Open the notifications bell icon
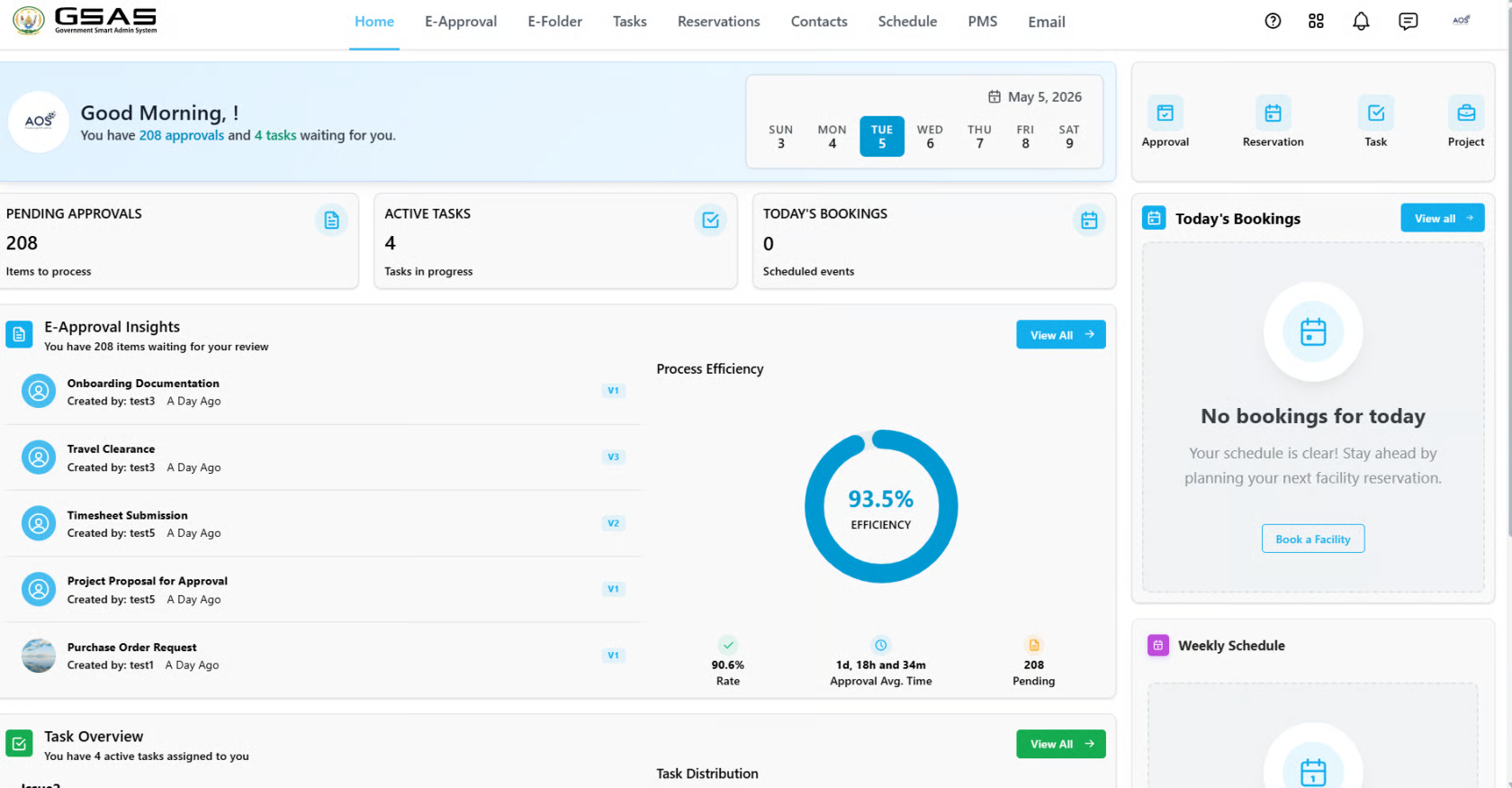Image resolution: width=1512 pixels, height=788 pixels. (x=1361, y=21)
